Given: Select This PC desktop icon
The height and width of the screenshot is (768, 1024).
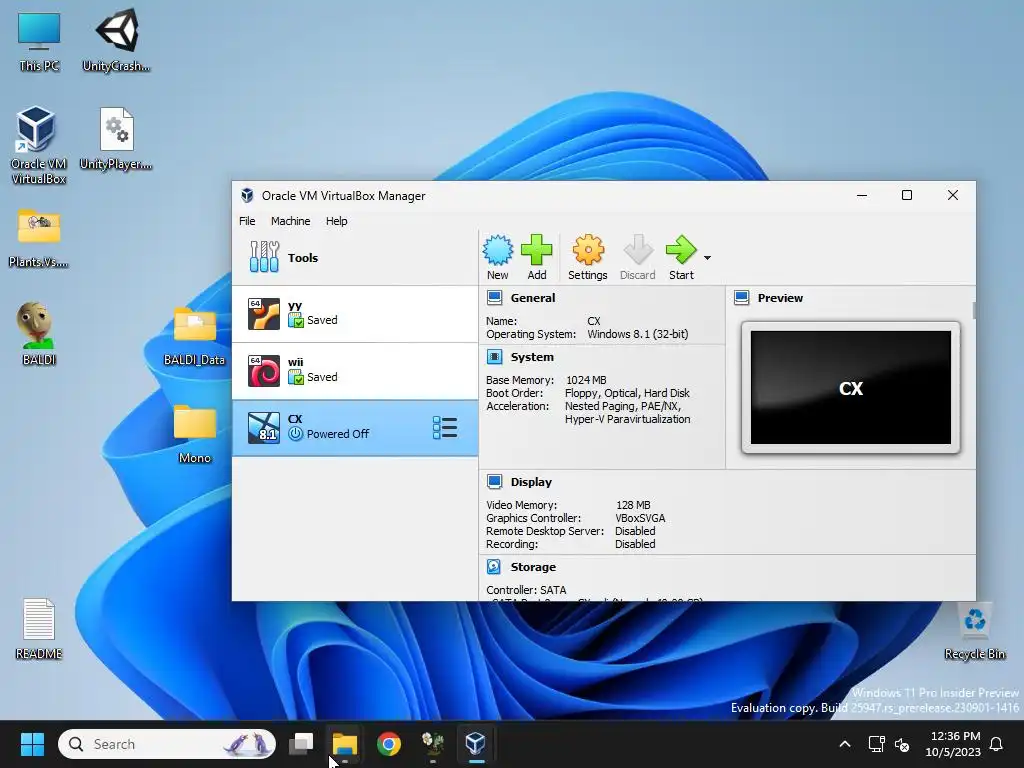Looking at the screenshot, I should tap(39, 42).
